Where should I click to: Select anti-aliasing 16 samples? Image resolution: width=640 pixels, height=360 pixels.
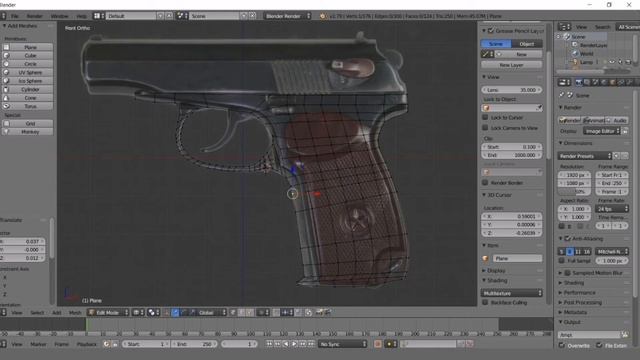point(587,252)
